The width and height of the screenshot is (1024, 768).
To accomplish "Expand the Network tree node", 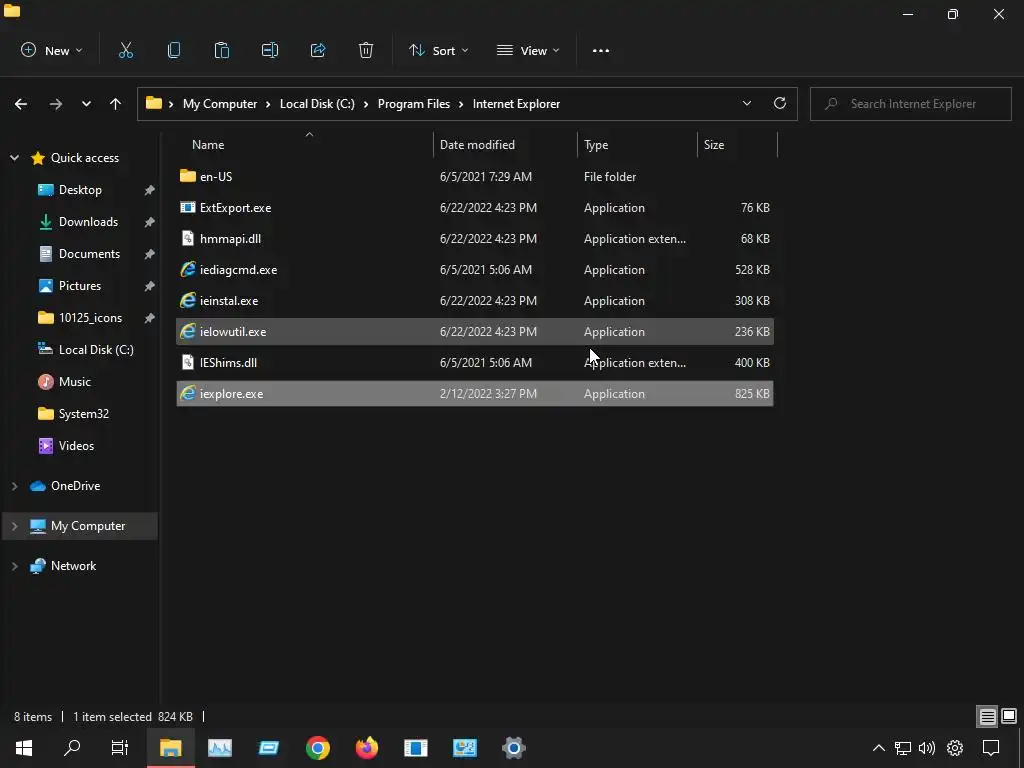I will [14, 566].
